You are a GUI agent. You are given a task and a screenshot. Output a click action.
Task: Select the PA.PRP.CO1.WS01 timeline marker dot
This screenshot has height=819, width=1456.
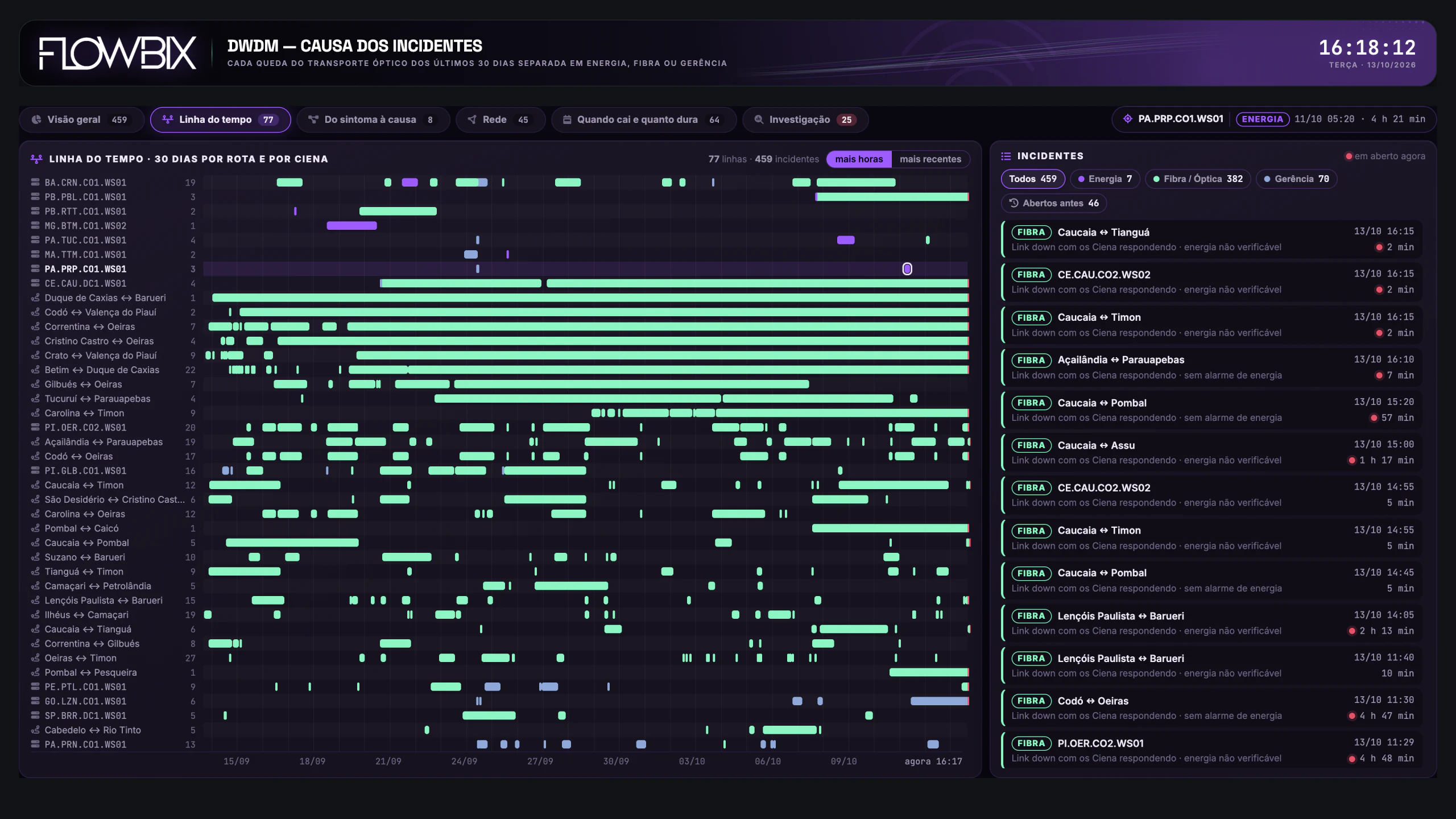(x=907, y=268)
